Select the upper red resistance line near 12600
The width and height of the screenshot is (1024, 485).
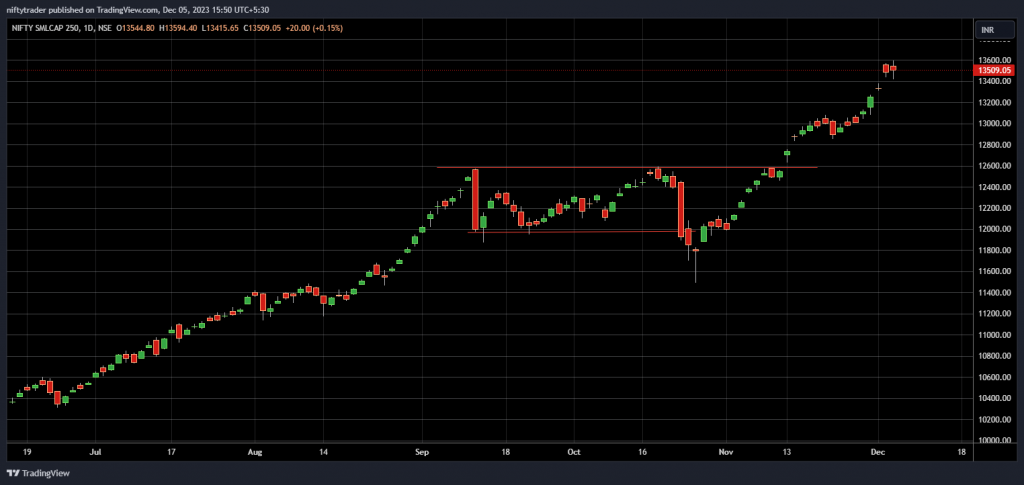(x=627, y=168)
